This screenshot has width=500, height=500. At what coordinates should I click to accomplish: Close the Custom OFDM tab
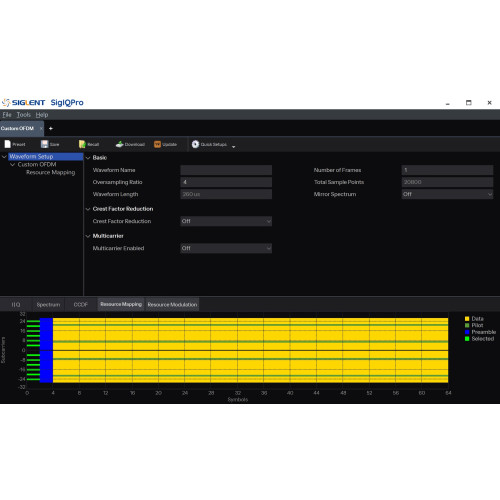pos(41,128)
